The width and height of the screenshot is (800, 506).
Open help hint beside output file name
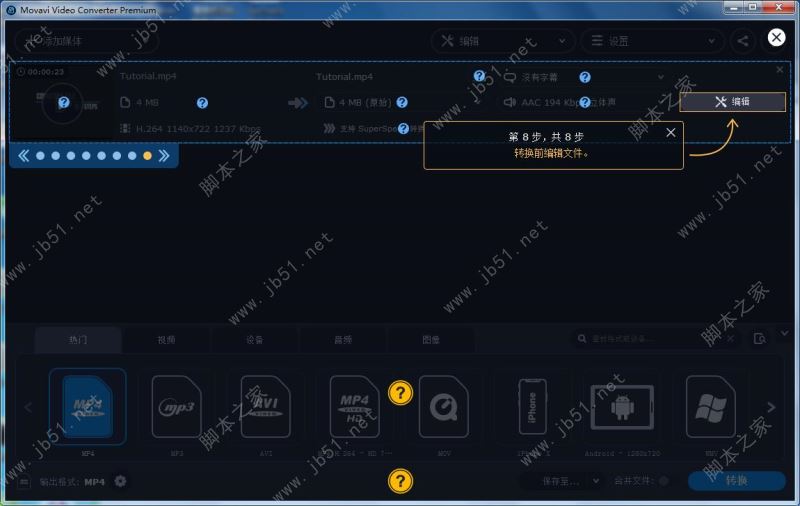(x=479, y=76)
